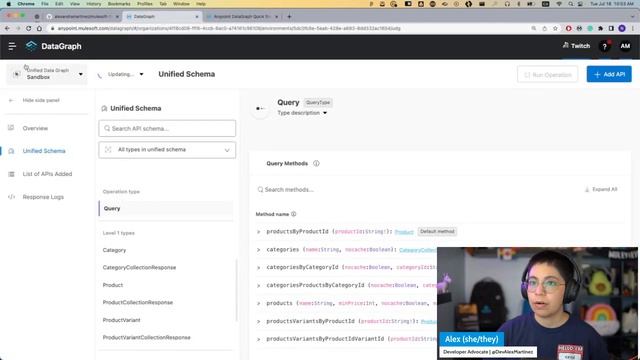Image resolution: width=640 pixels, height=360 pixels.
Task: Click the Overview sidebar icon
Action: 11,128
